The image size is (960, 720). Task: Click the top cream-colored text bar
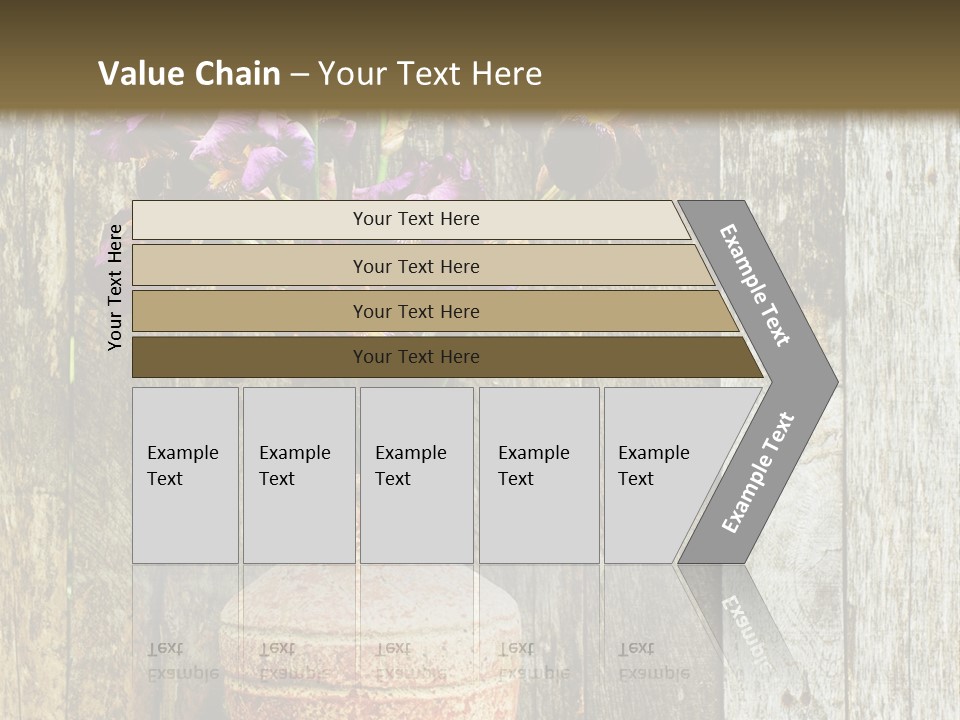pos(415,219)
